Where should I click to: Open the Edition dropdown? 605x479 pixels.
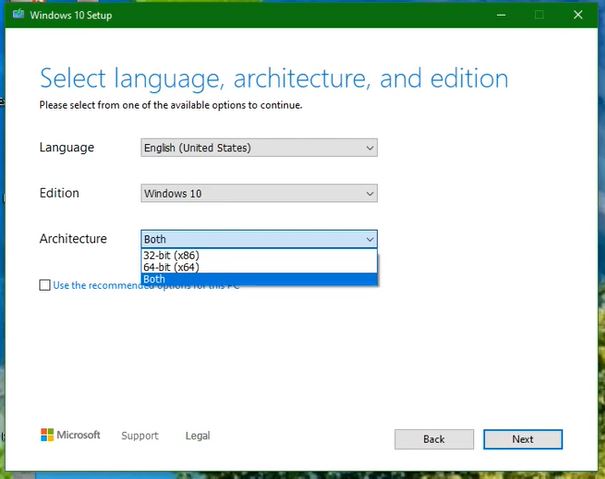point(259,193)
